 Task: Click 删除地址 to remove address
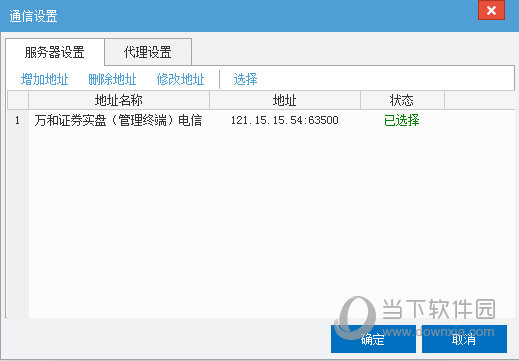[112, 80]
